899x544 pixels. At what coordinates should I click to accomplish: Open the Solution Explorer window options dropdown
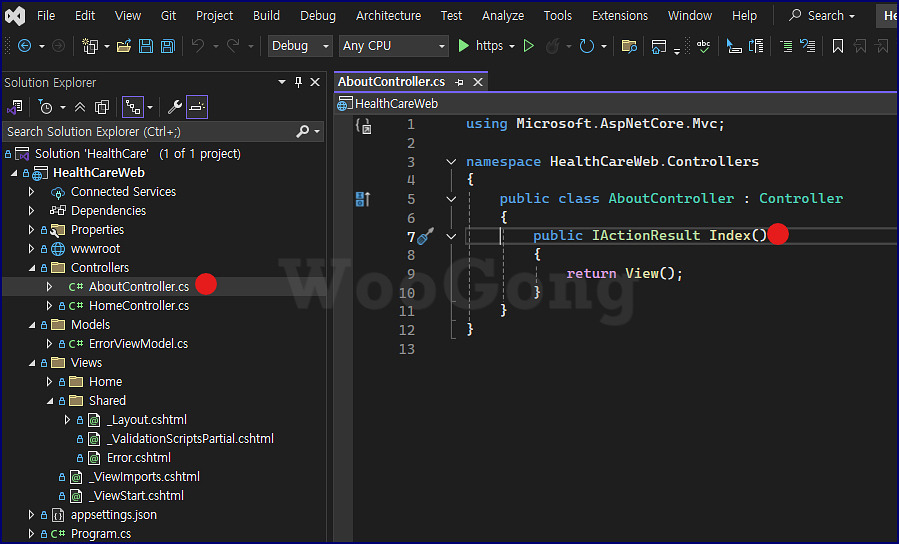[282, 83]
